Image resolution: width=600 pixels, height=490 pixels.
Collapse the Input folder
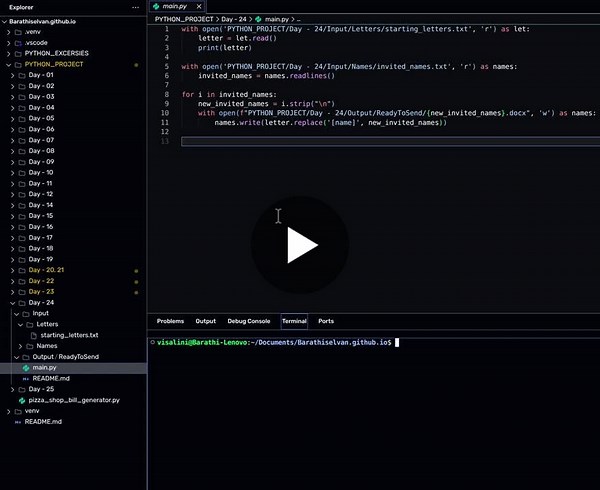tap(16, 314)
